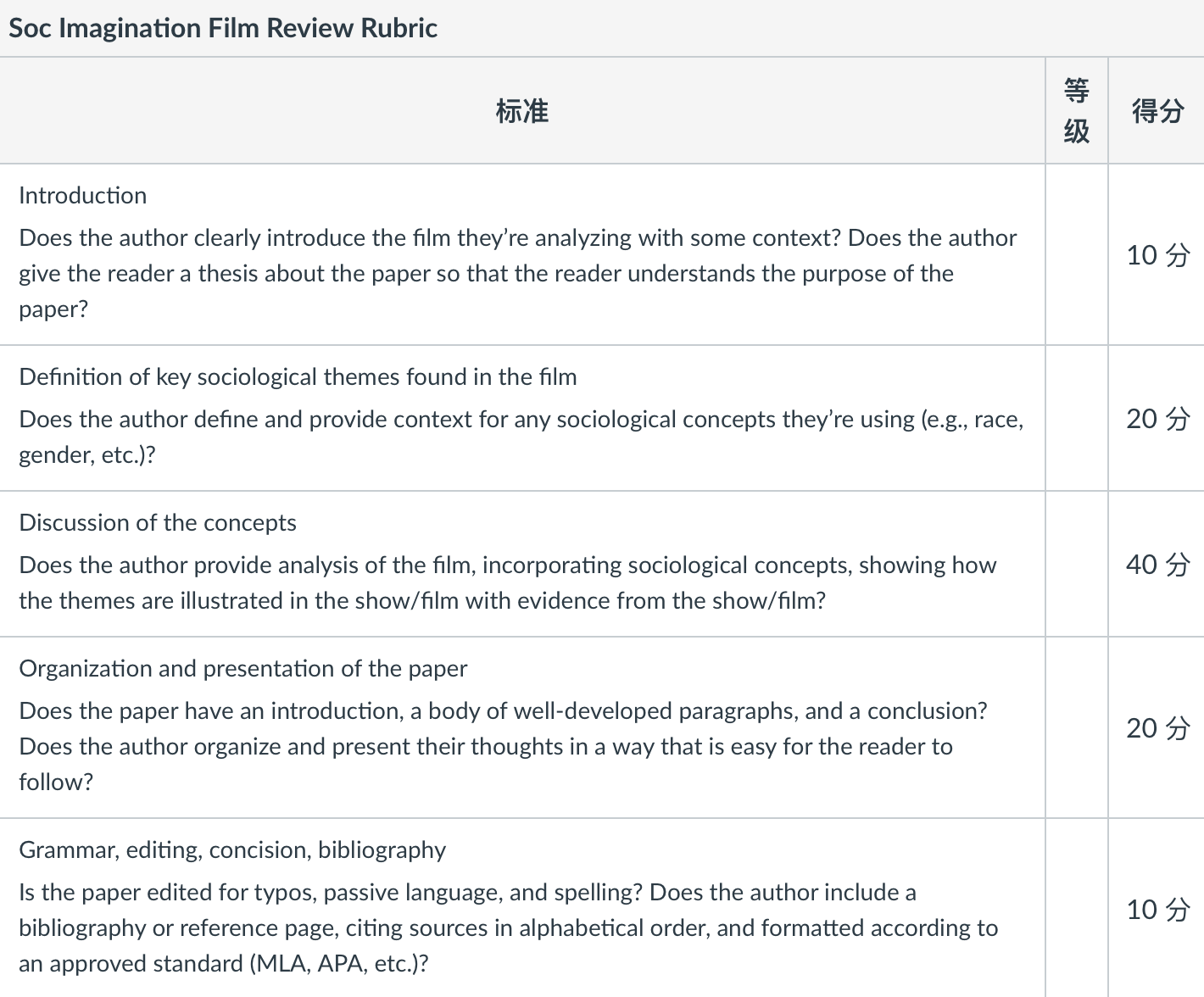Click the 10 分 score for Grammar row
Image resolution: width=1204 pixels, height=997 pixels.
pos(1157,909)
